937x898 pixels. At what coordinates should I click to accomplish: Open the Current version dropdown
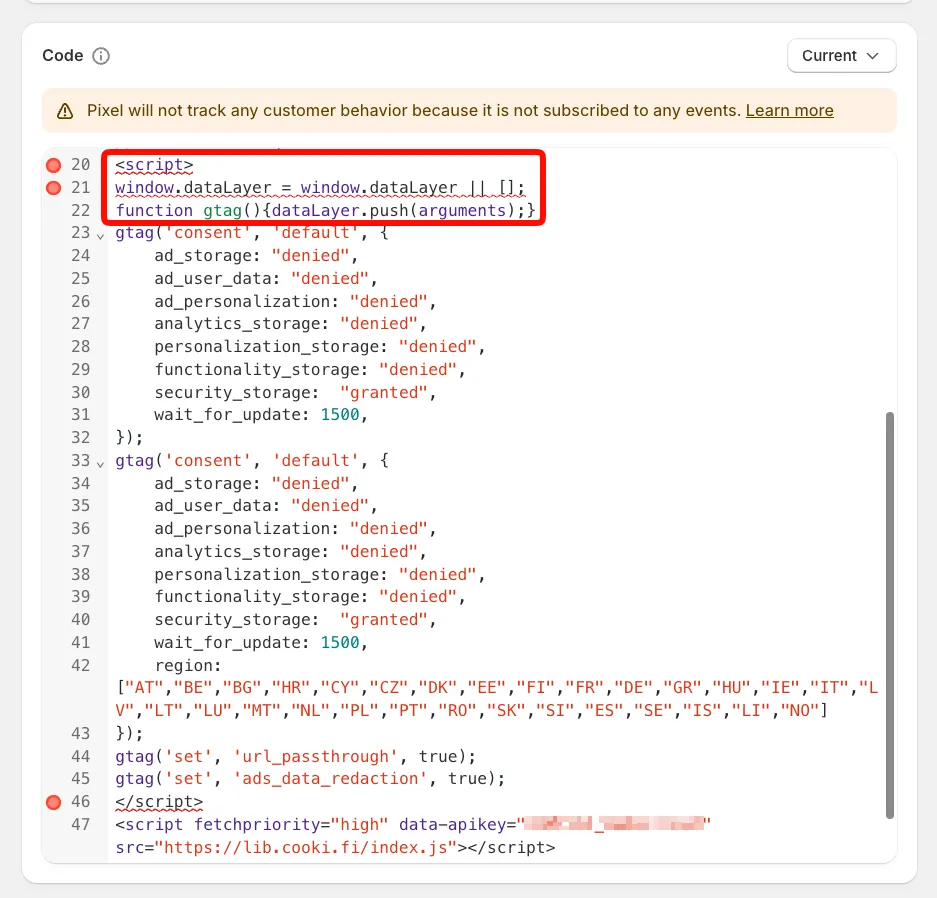click(841, 56)
